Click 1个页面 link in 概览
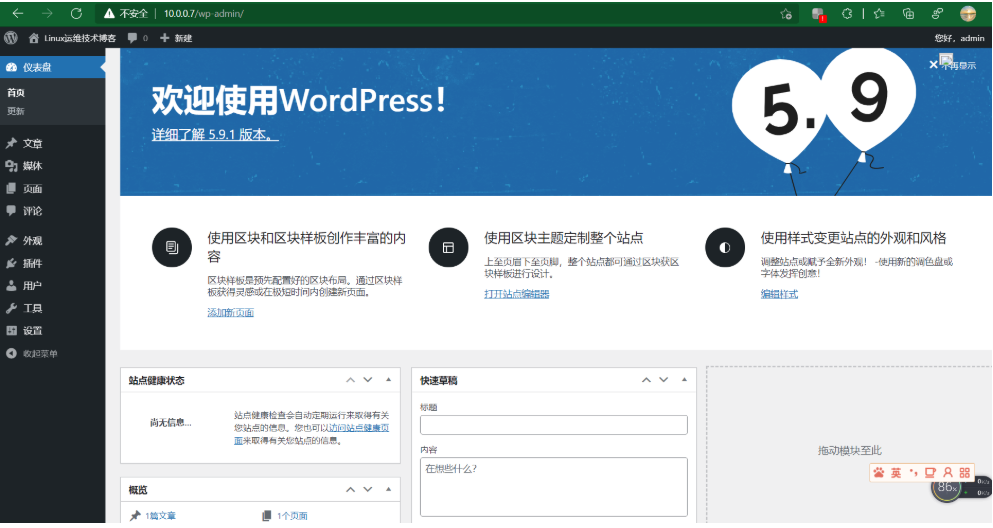The width and height of the screenshot is (993, 528). 292,516
